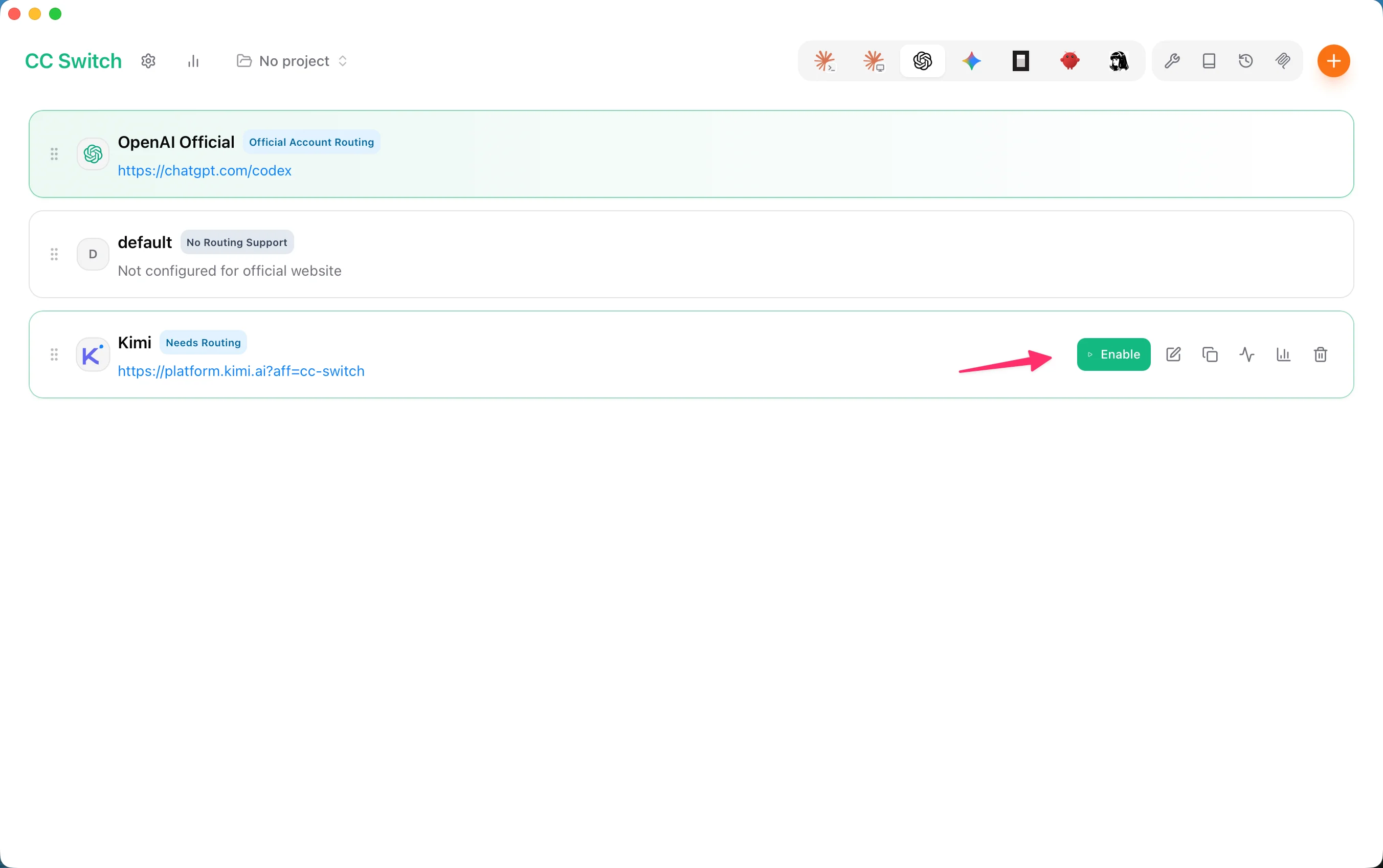1383x868 pixels.
Task: Open the history clock icon in the header
Action: (x=1246, y=61)
